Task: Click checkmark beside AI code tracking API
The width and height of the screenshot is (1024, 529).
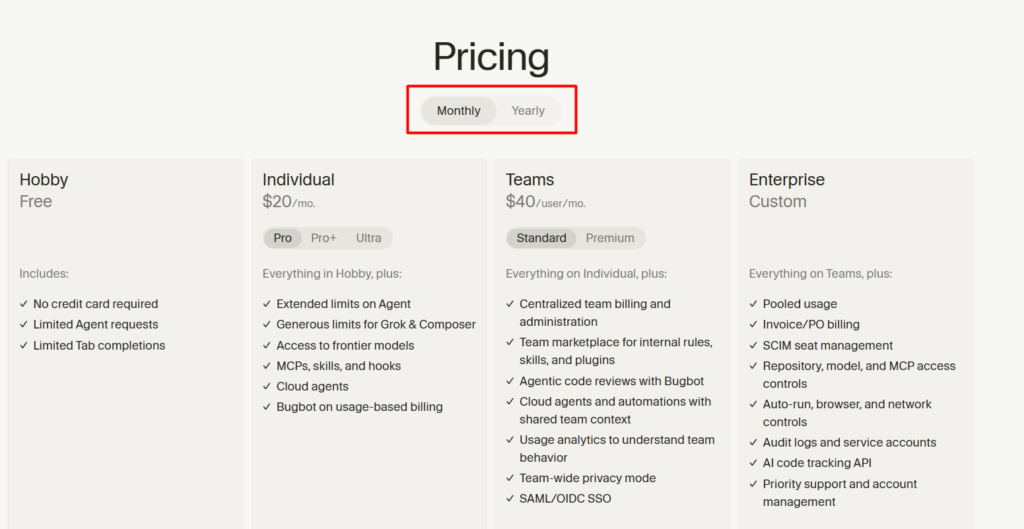Action: [753, 462]
